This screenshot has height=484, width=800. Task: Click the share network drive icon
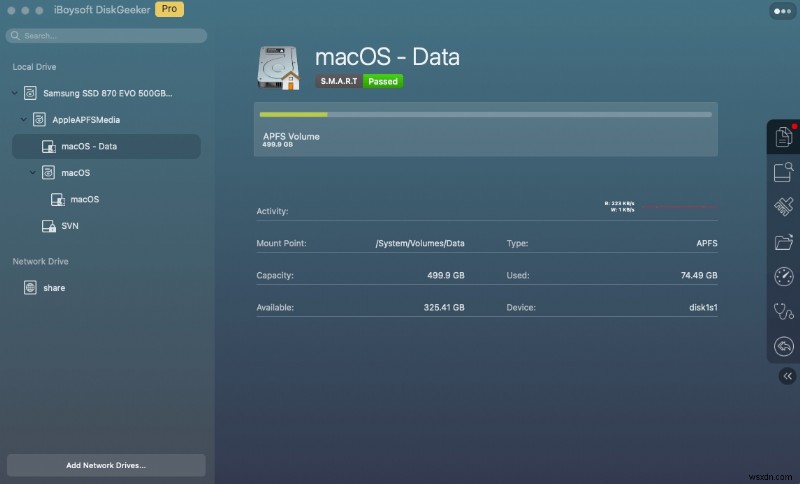[30, 288]
